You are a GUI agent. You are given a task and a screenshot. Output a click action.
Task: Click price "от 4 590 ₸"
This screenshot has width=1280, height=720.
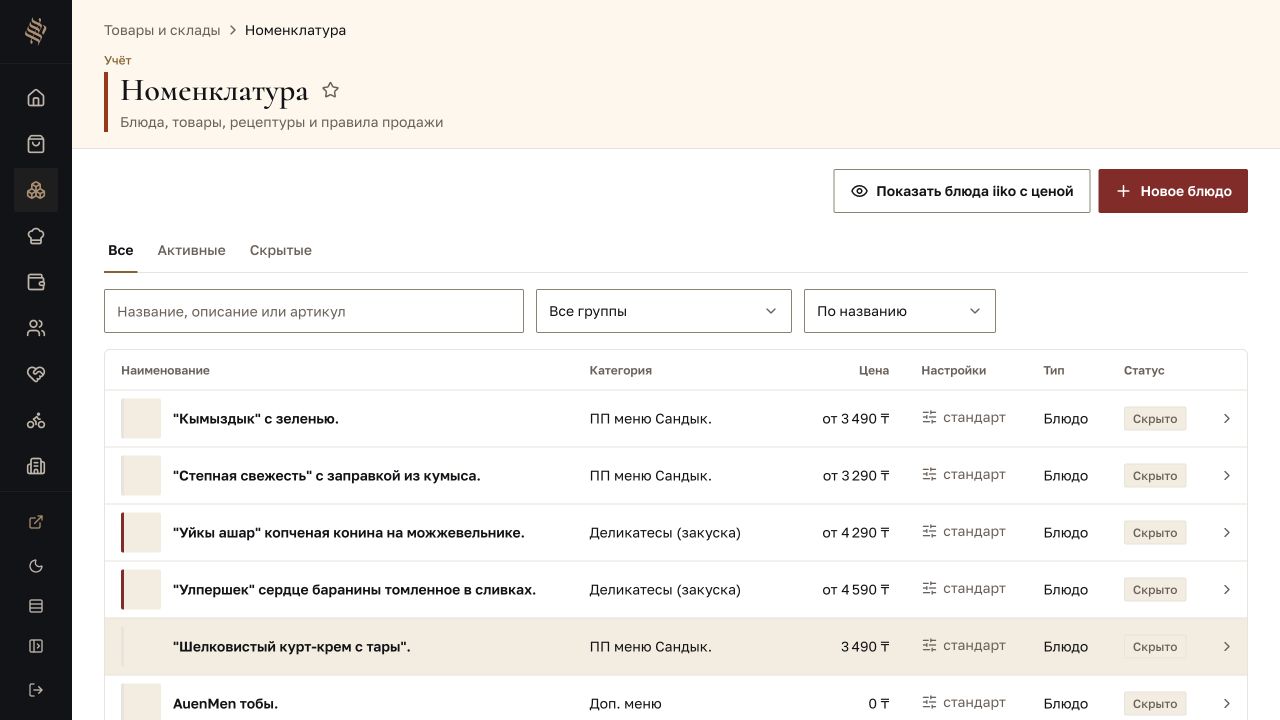click(856, 590)
